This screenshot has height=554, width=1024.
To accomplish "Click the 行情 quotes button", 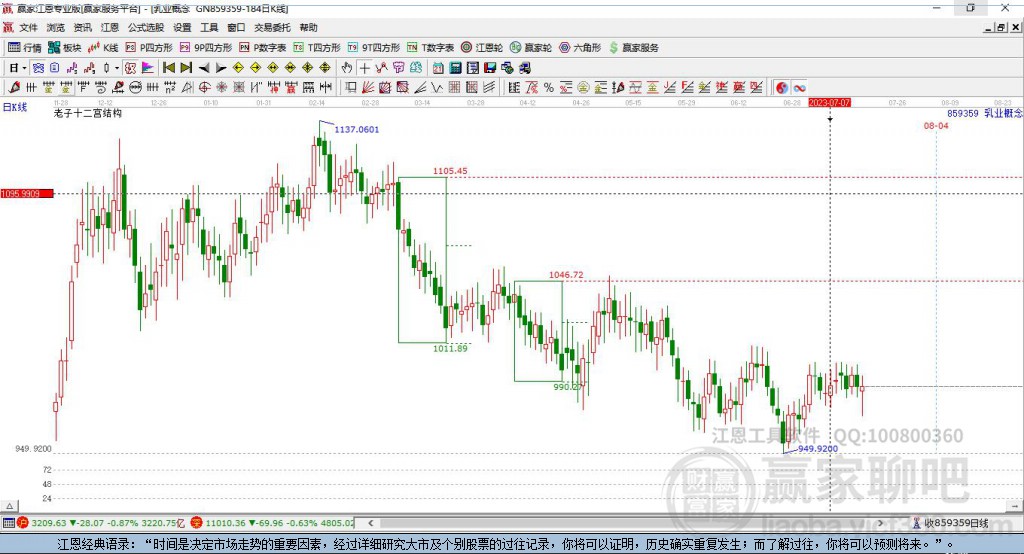I will click(24, 48).
